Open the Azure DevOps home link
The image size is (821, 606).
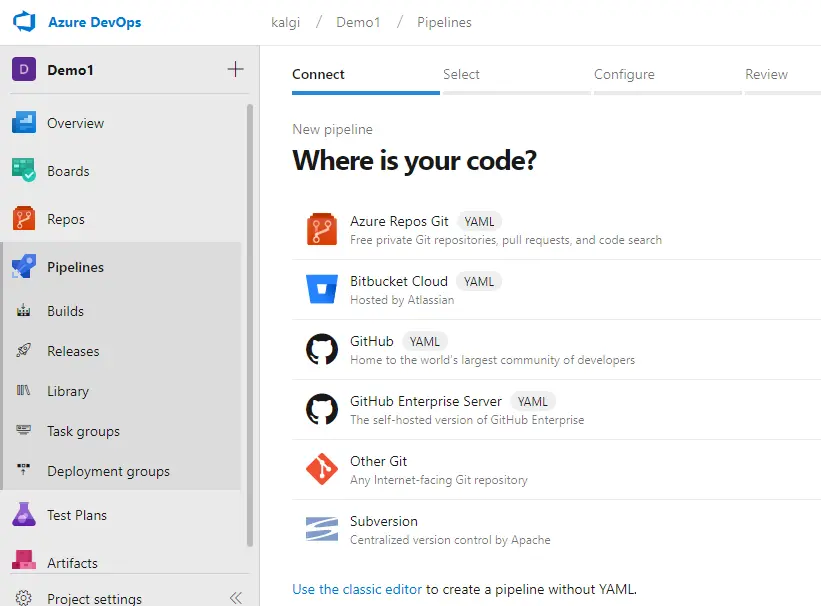(94, 22)
